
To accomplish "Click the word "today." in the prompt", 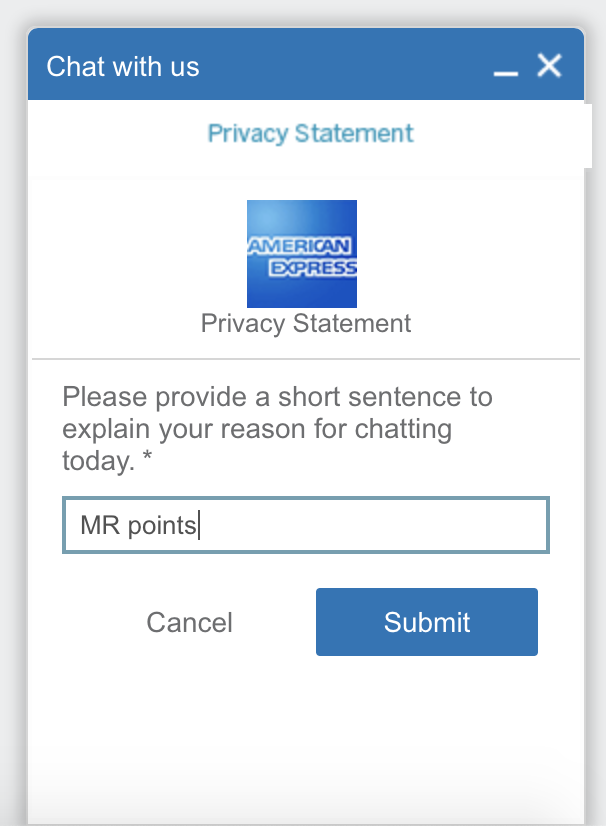I will tap(97, 462).
